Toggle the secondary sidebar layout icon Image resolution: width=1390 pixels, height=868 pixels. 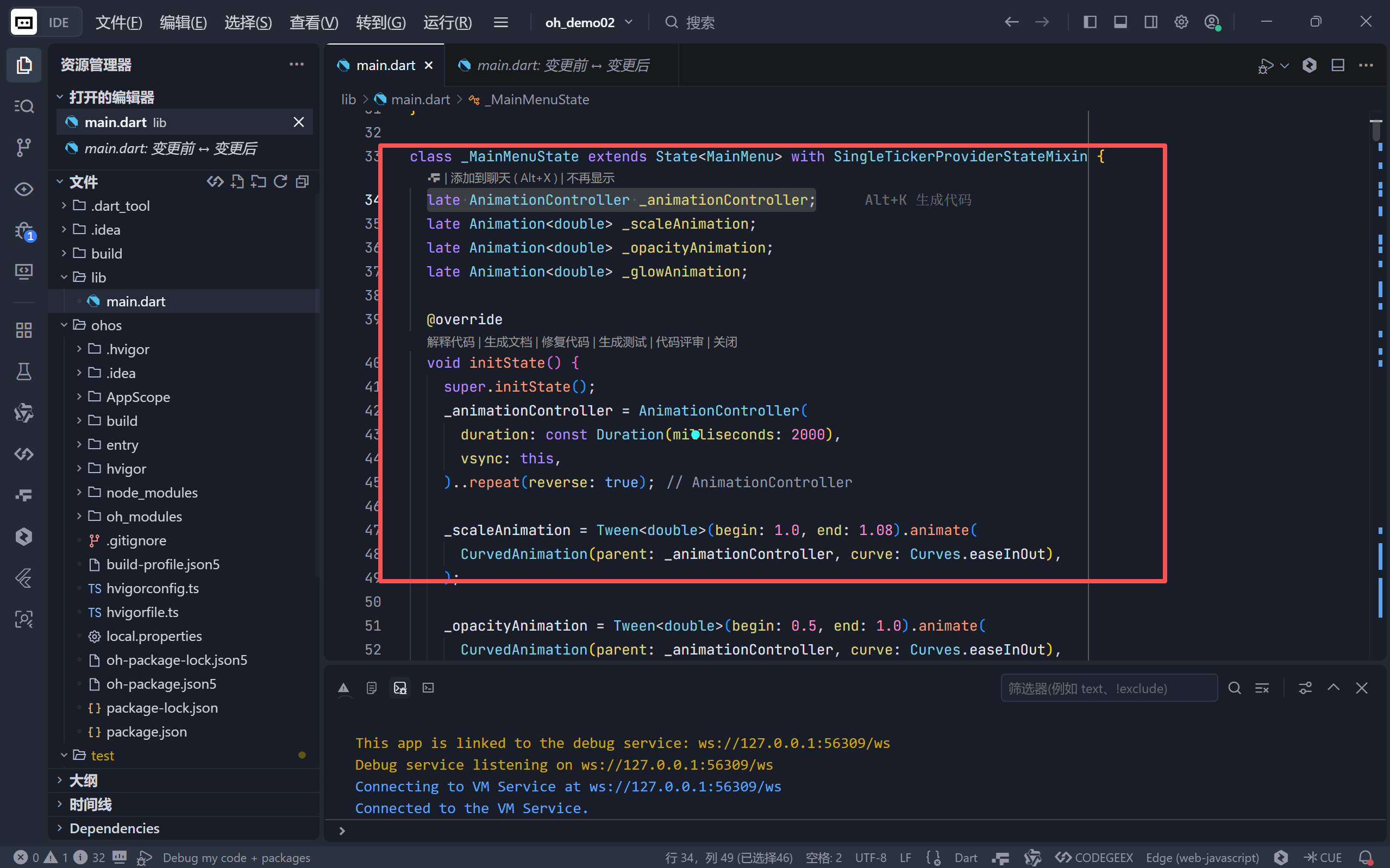[1150, 22]
